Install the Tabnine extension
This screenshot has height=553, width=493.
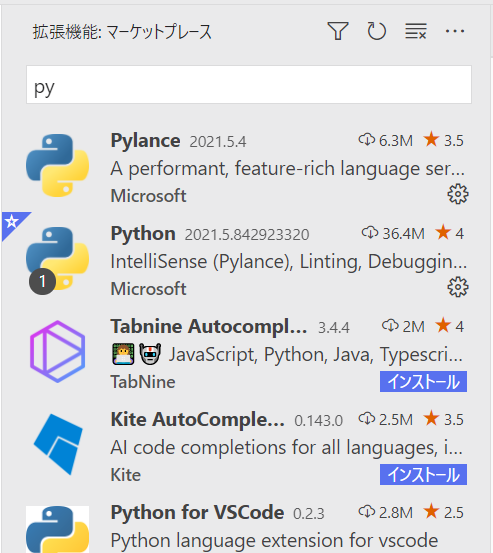[x=423, y=381]
